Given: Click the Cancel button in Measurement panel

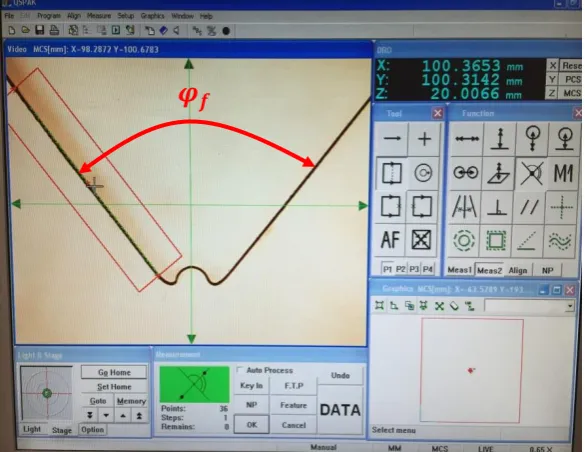Looking at the screenshot, I should 294,425.
